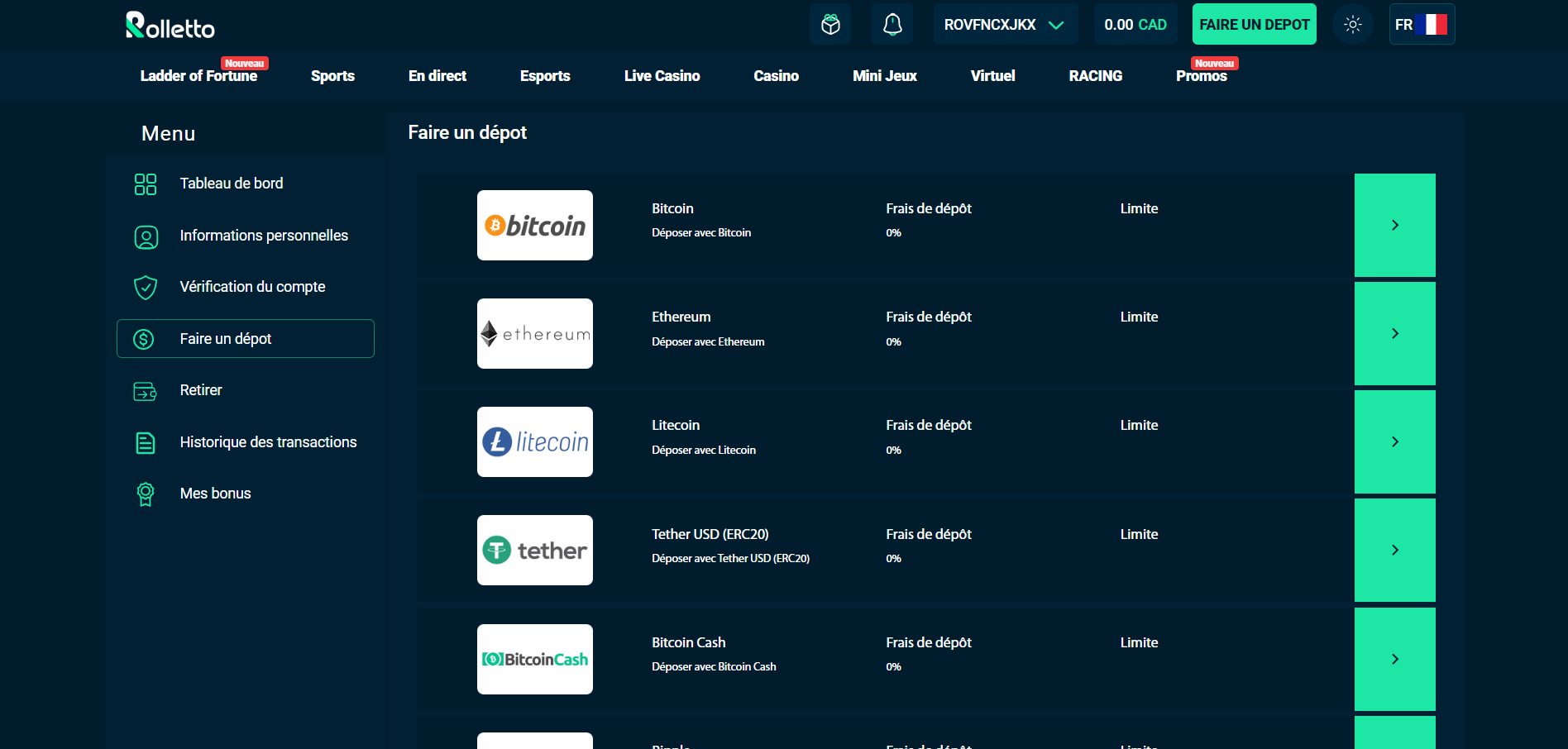This screenshot has width=1568, height=749.
Task: Select Faire un dépôt in sidebar
Action: click(x=246, y=339)
